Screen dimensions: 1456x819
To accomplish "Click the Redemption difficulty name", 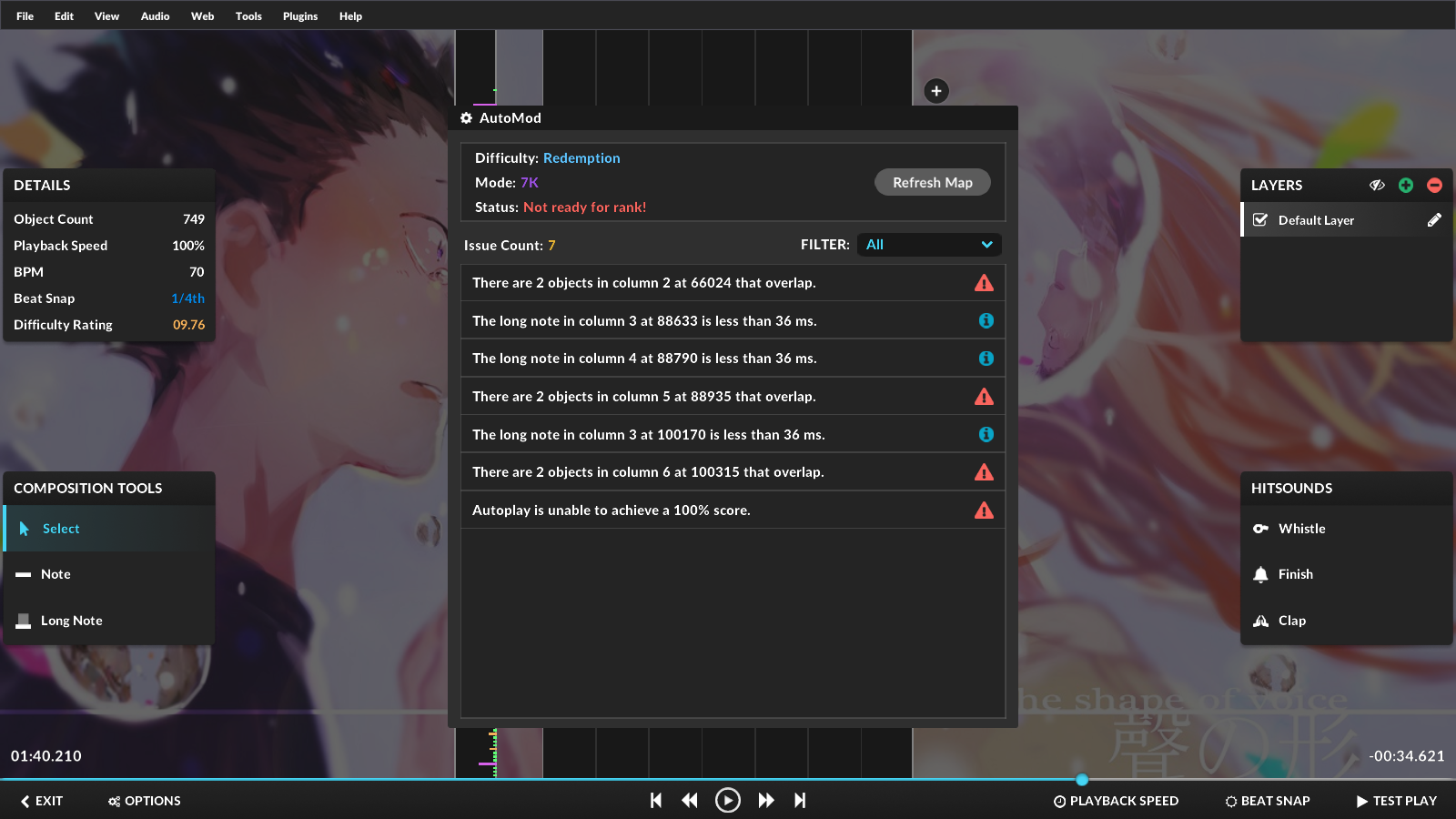I will [x=581, y=158].
